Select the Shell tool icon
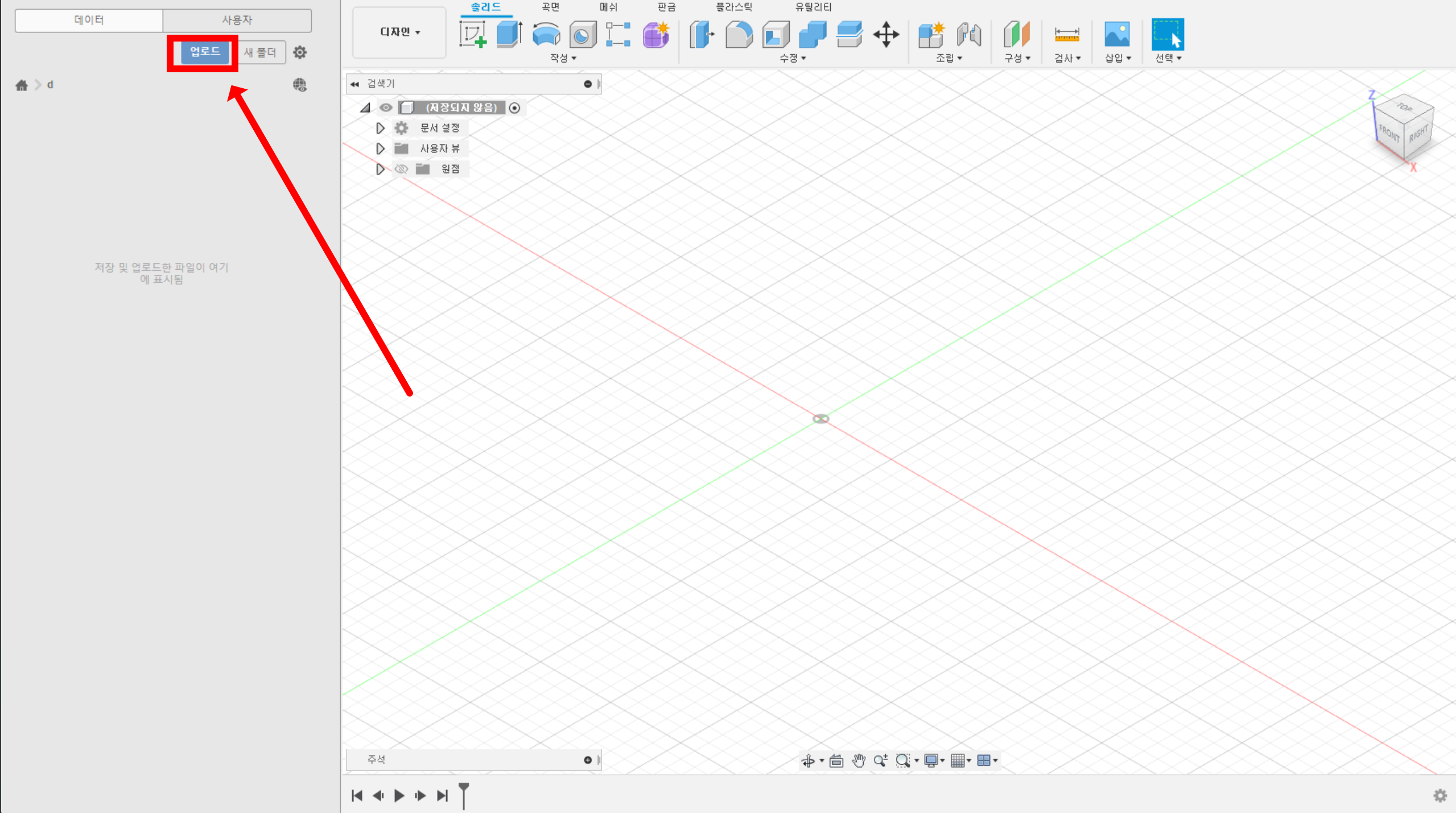Screen dimensions: 1456x813 click(776, 34)
